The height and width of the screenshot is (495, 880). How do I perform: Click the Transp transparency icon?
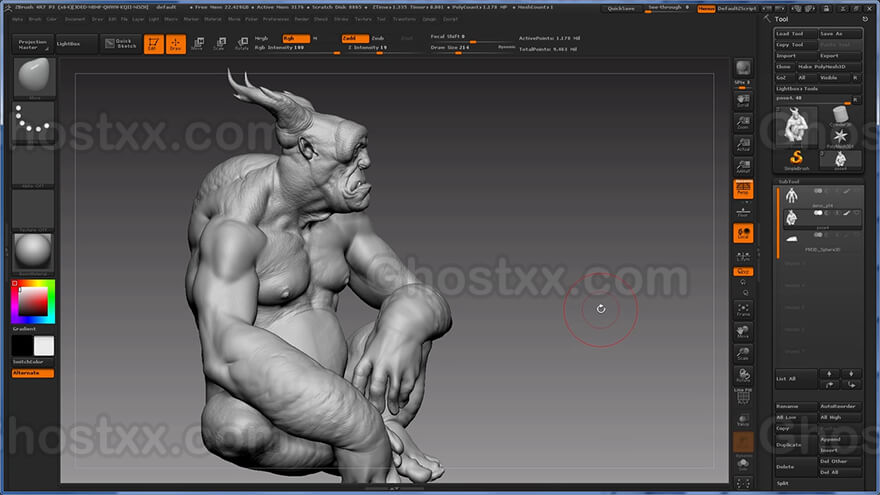[743, 420]
